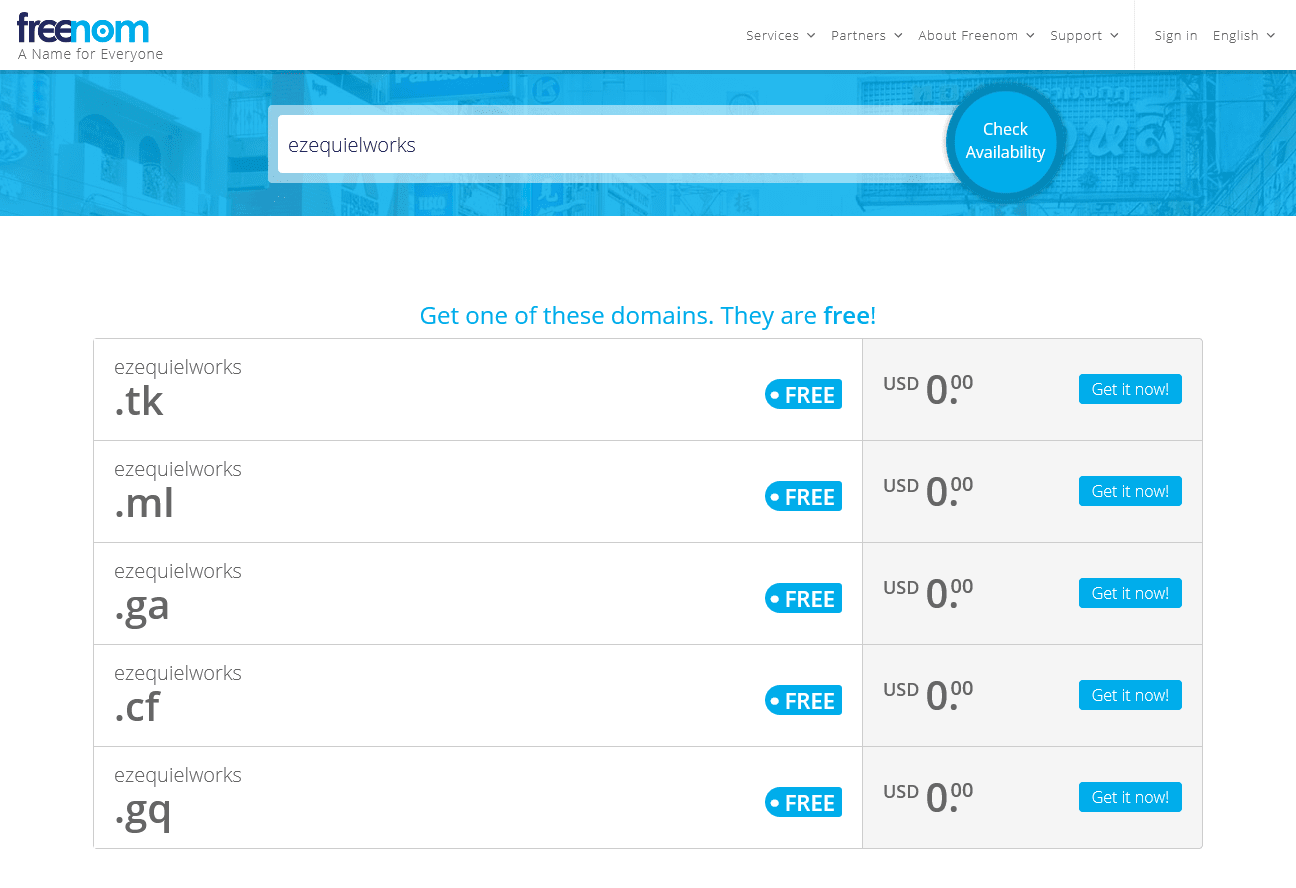Expand the Partners menu
This screenshot has width=1296, height=888.
pos(866,35)
